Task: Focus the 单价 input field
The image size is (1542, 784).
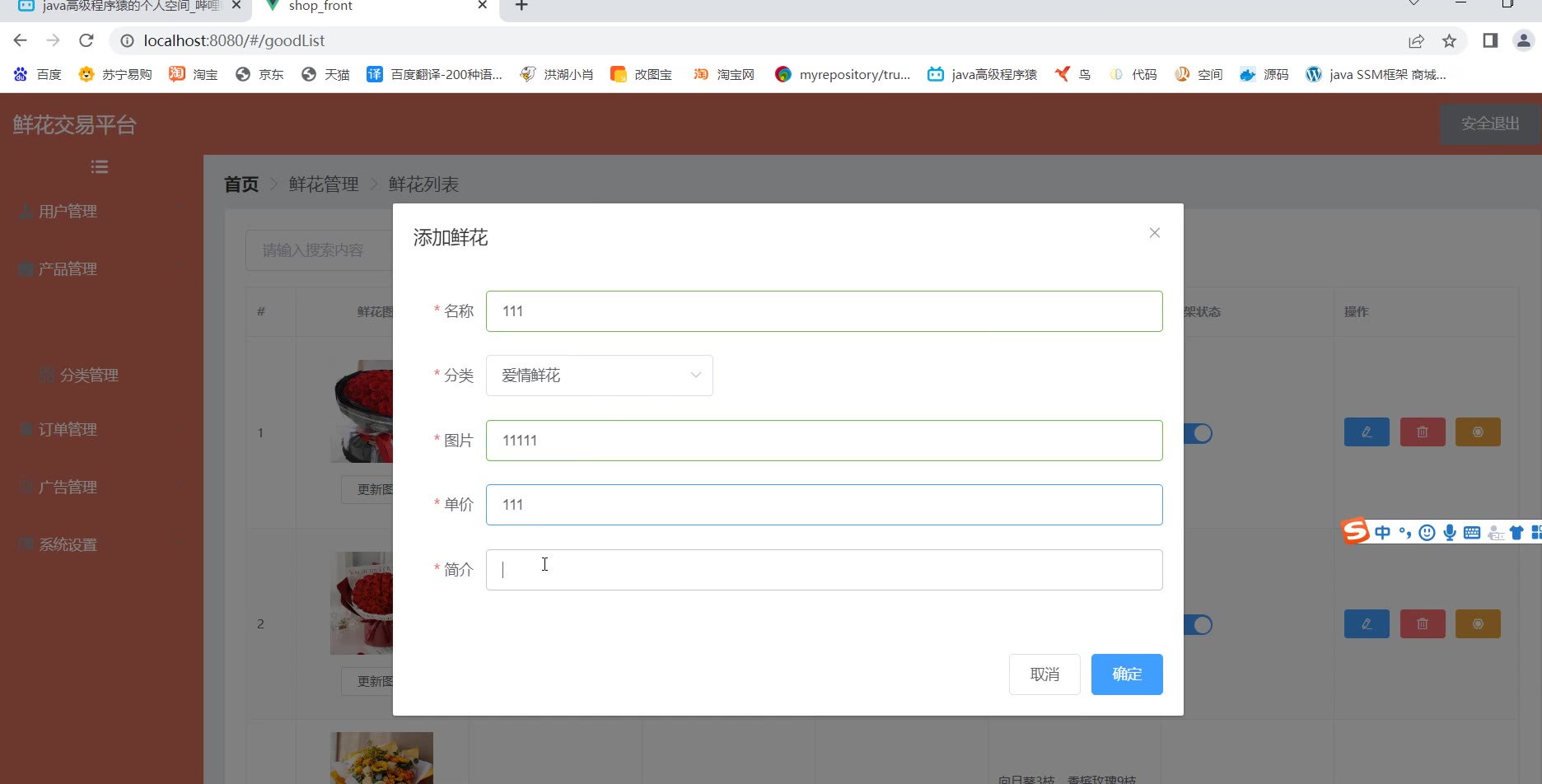Action: [824, 505]
